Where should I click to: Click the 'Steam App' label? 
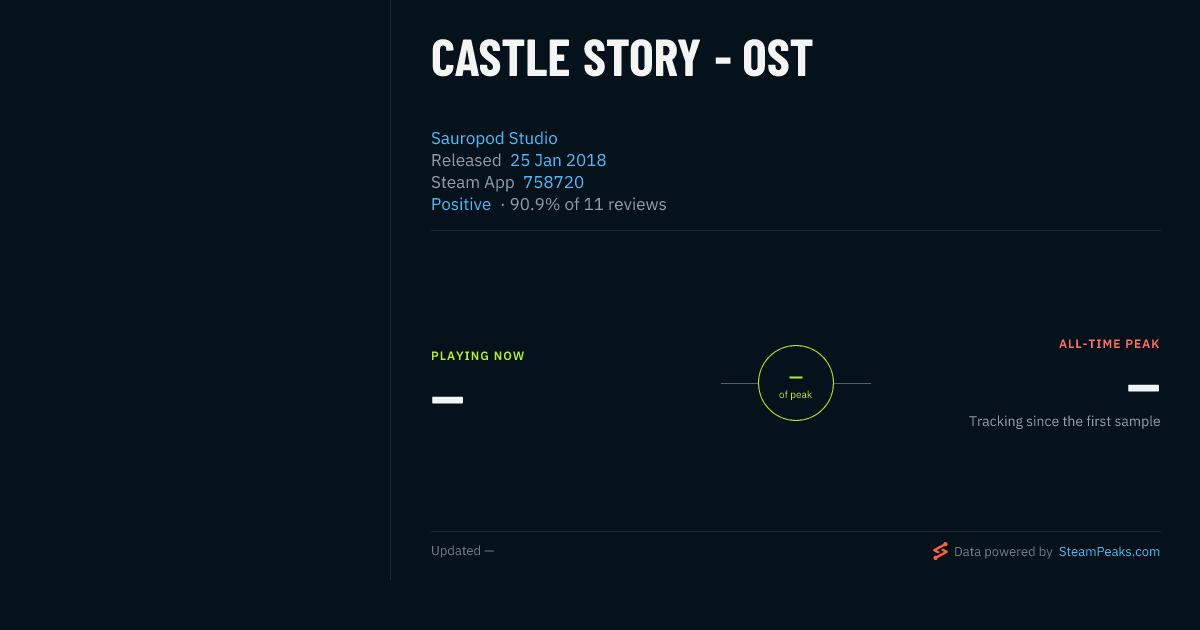[473, 182]
